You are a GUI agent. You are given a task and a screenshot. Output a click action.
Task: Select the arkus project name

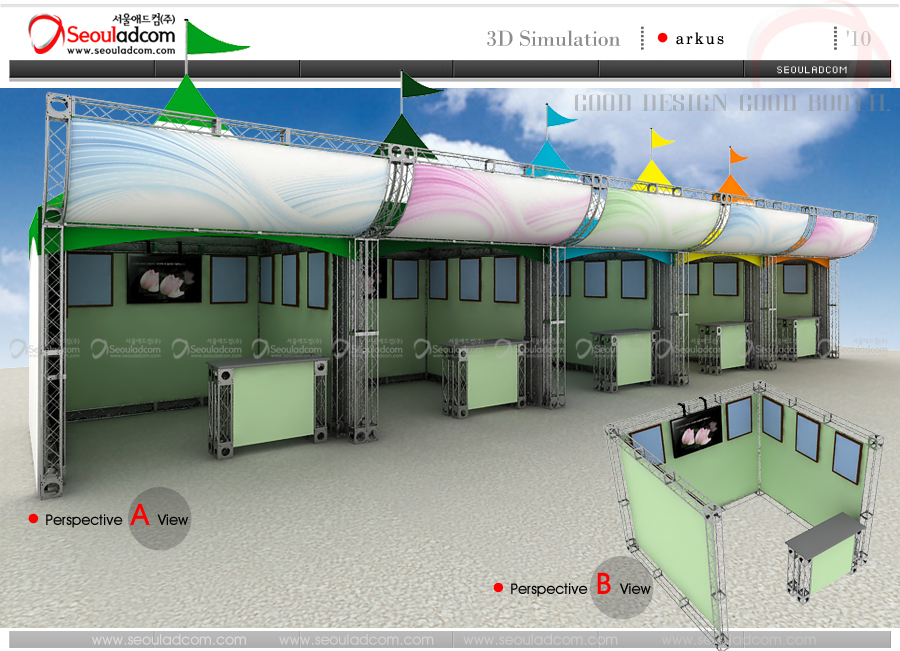coord(699,39)
